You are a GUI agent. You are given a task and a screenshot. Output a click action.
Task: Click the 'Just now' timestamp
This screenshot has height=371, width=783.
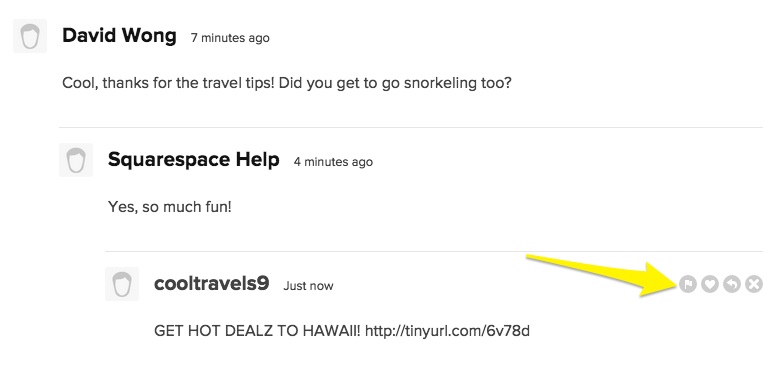pyautogui.click(x=308, y=286)
